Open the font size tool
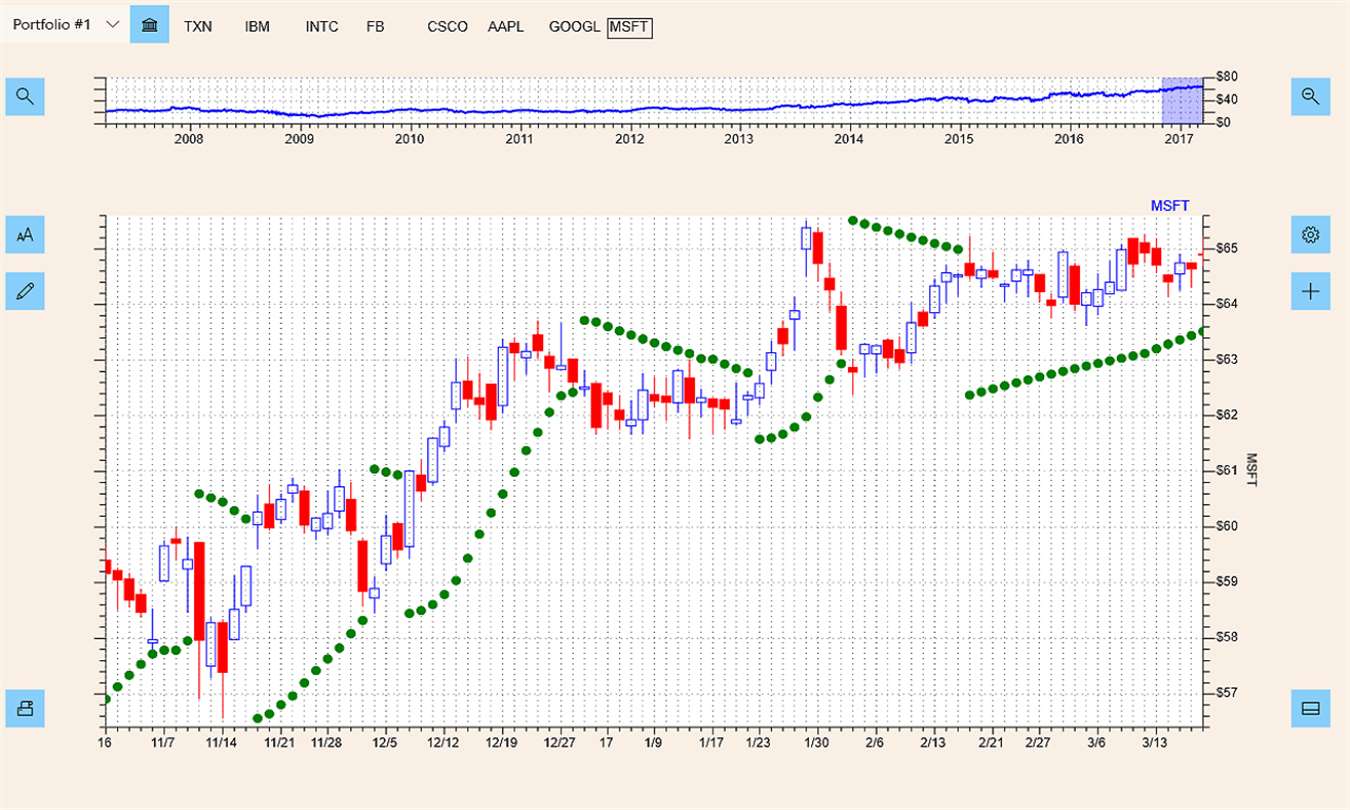Viewport: 1350px width, 810px height. click(25, 234)
